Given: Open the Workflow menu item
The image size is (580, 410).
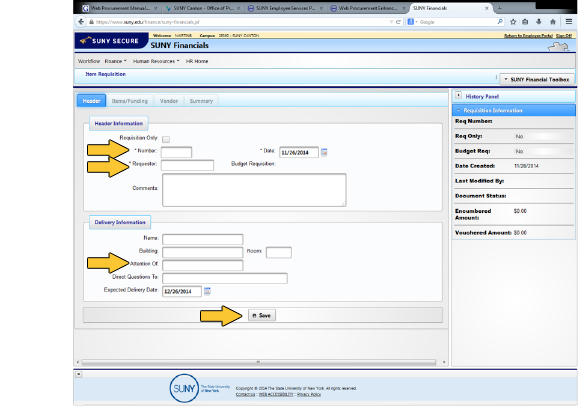Looking at the screenshot, I should click(x=89, y=61).
